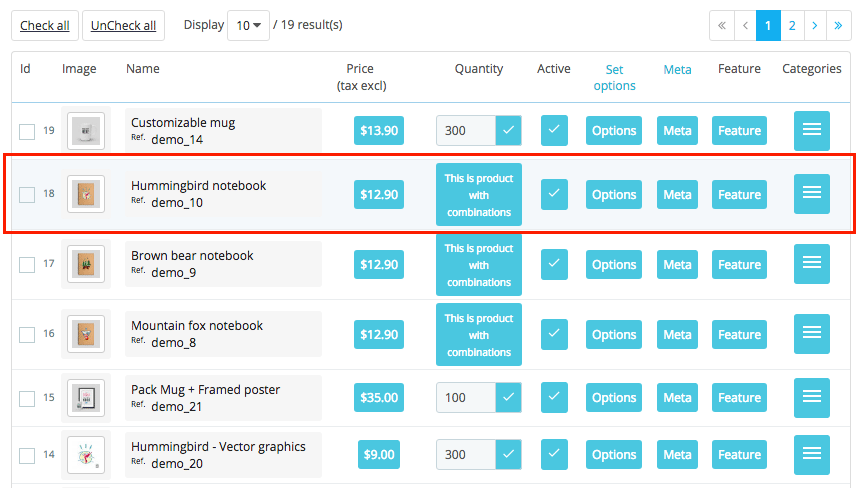The height and width of the screenshot is (488, 858).
Task: Open the Display results-per-page dropdown
Action: pos(248,25)
